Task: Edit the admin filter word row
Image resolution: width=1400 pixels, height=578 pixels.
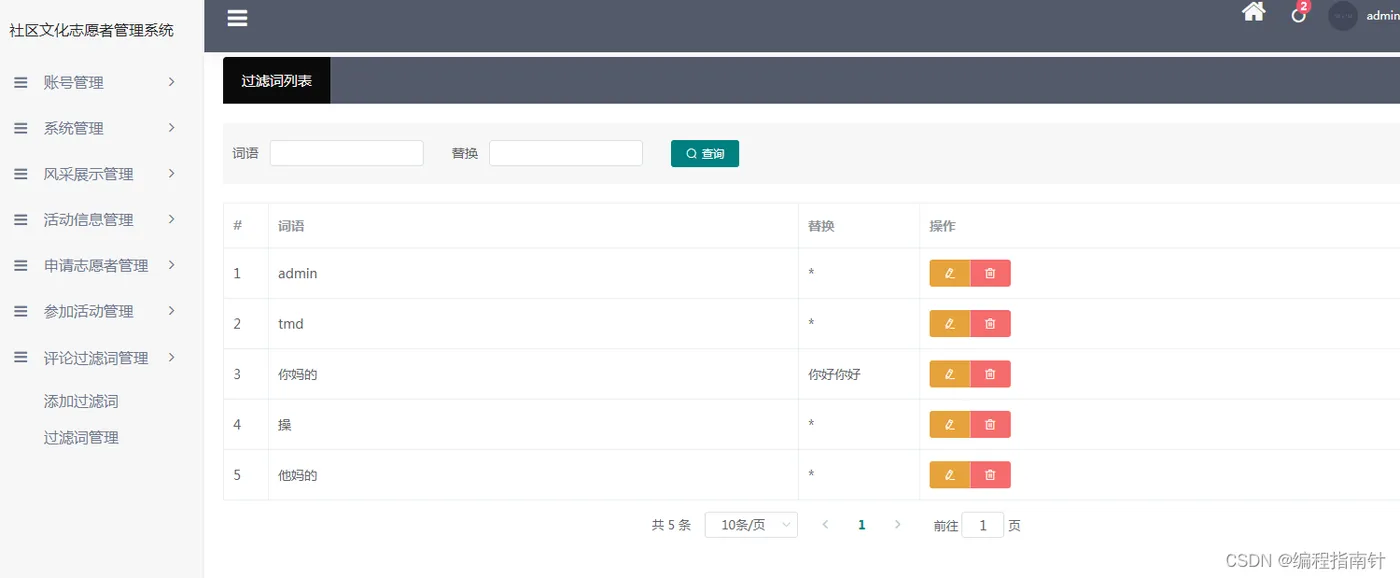Action: click(x=950, y=273)
